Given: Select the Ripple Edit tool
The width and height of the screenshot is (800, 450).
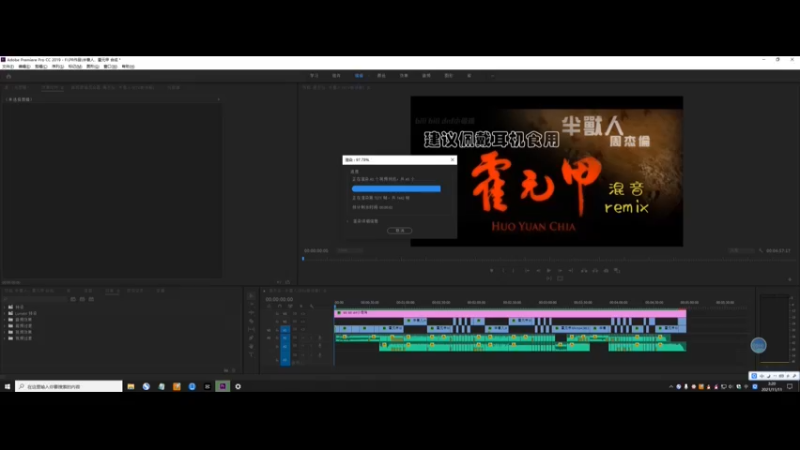Looking at the screenshot, I should (x=251, y=312).
